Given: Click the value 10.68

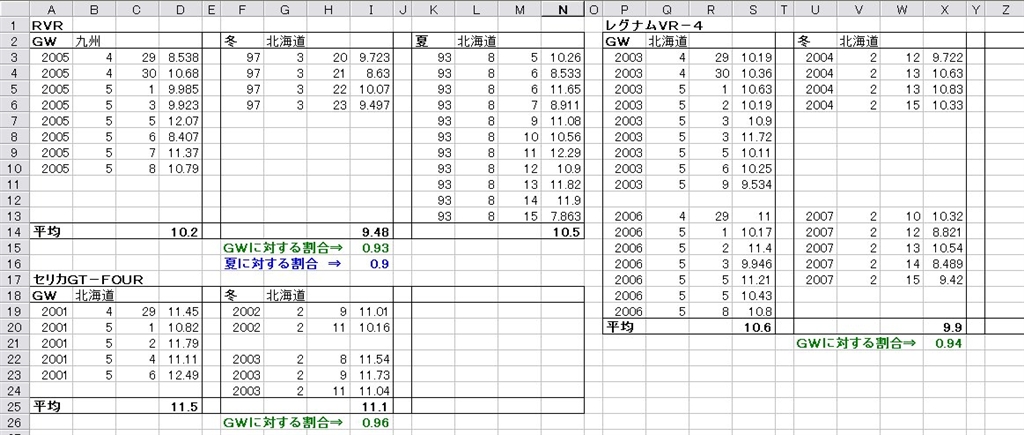Looking at the screenshot, I should [185, 72].
